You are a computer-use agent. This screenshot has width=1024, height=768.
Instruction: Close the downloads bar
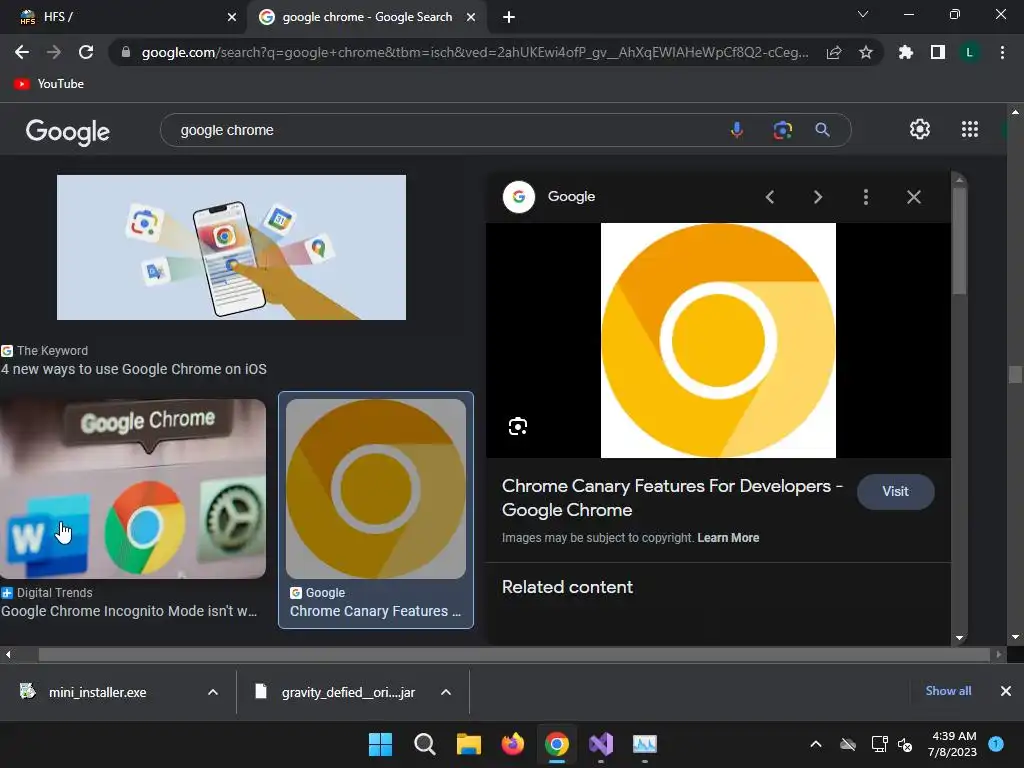click(1006, 691)
